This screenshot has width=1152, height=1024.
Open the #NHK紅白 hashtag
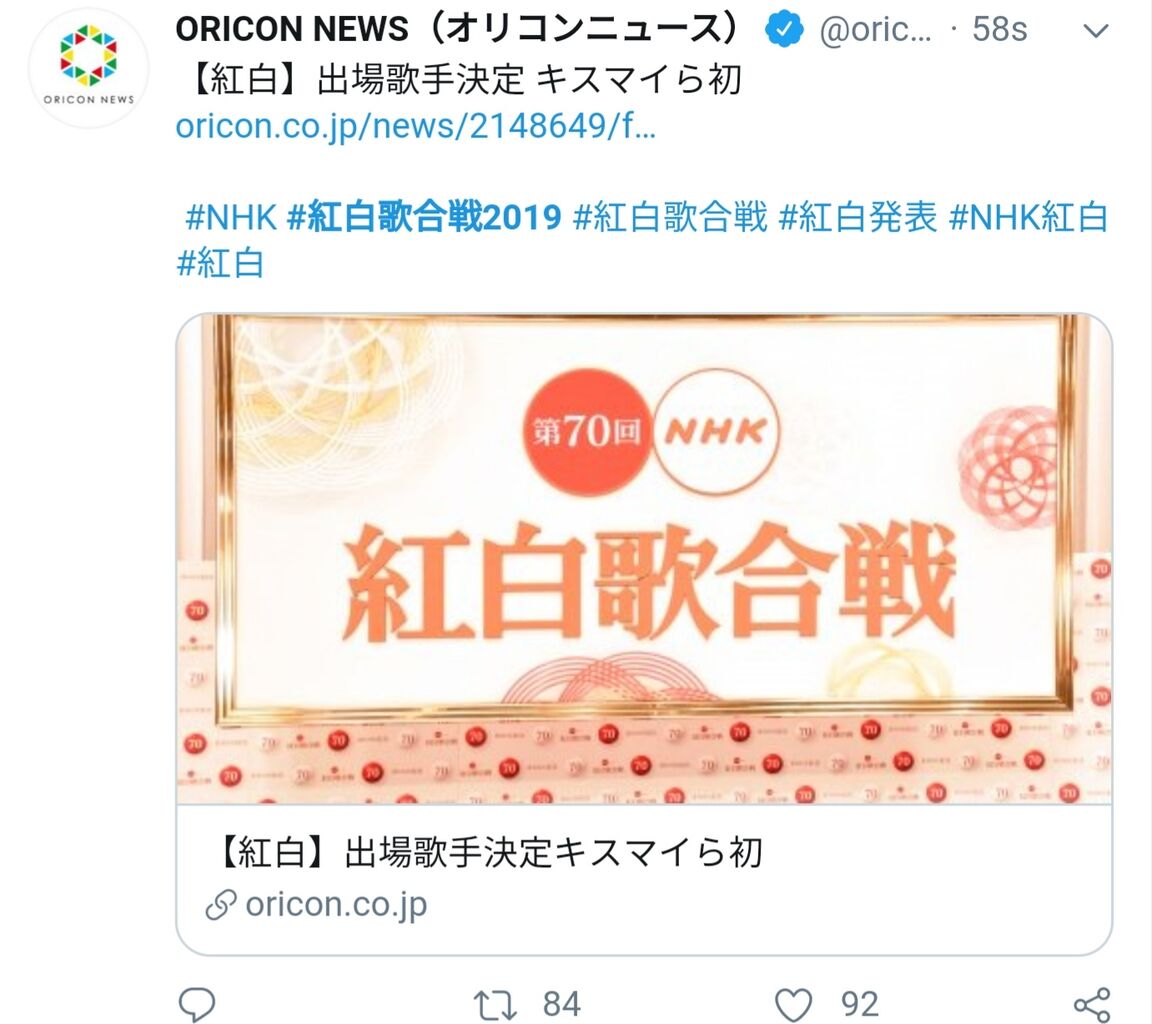tap(1029, 217)
